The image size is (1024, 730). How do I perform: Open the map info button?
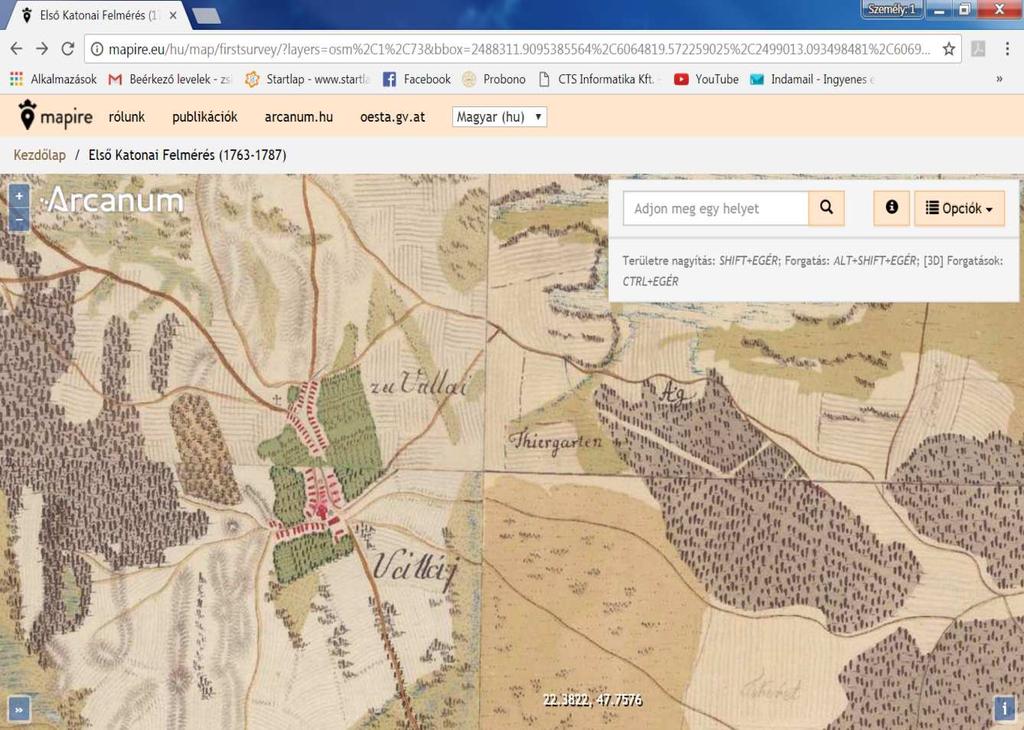tap(891, 208)
